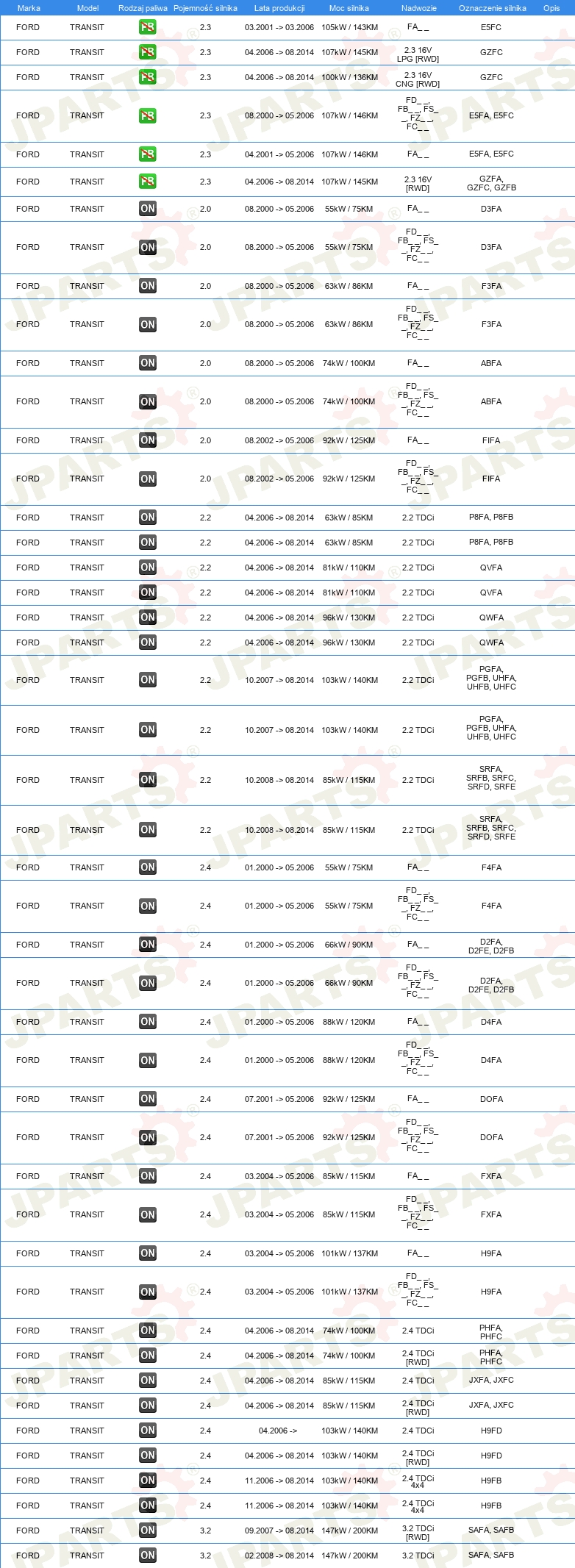This screenshot has width=575, height=1568.
Task: Click the ON icon in the 3.2 TDCi [RWD] SAFA row
Action: 148,1531
